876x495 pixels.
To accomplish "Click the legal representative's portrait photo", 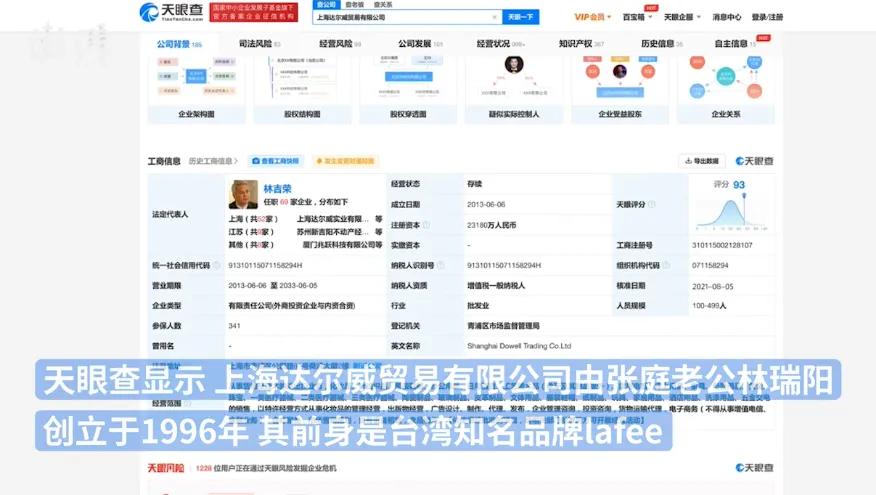I will [243, 194].
